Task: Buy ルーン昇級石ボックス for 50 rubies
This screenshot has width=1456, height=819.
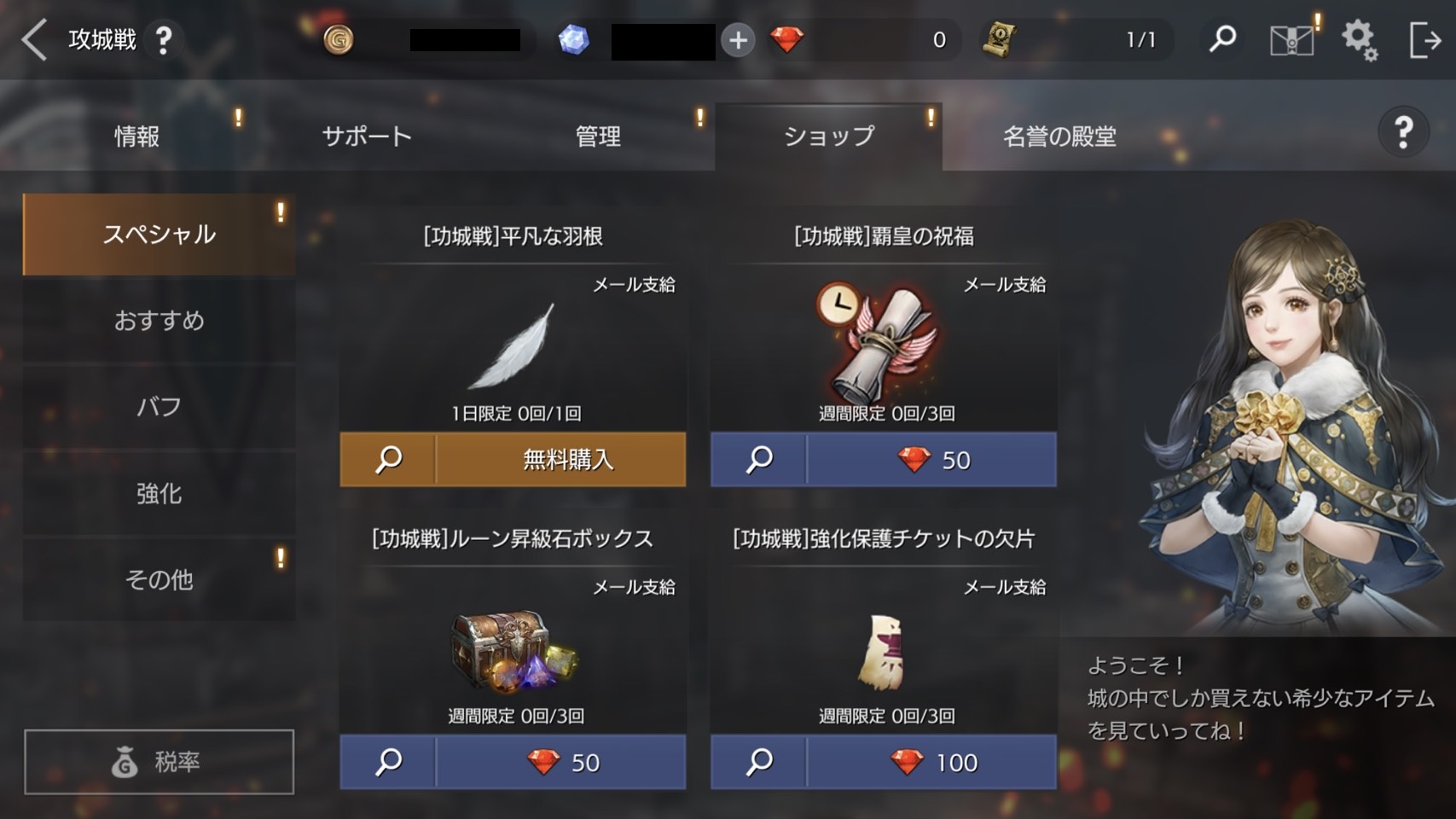Action: click(561, 762)
